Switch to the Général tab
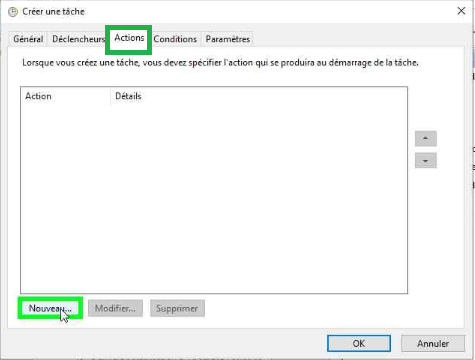 tap(28, 39)
